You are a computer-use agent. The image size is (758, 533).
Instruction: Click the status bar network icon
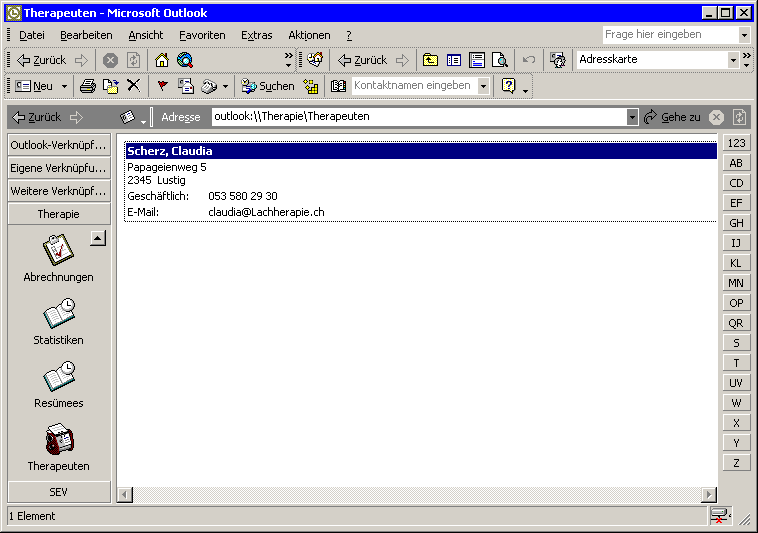719,516
